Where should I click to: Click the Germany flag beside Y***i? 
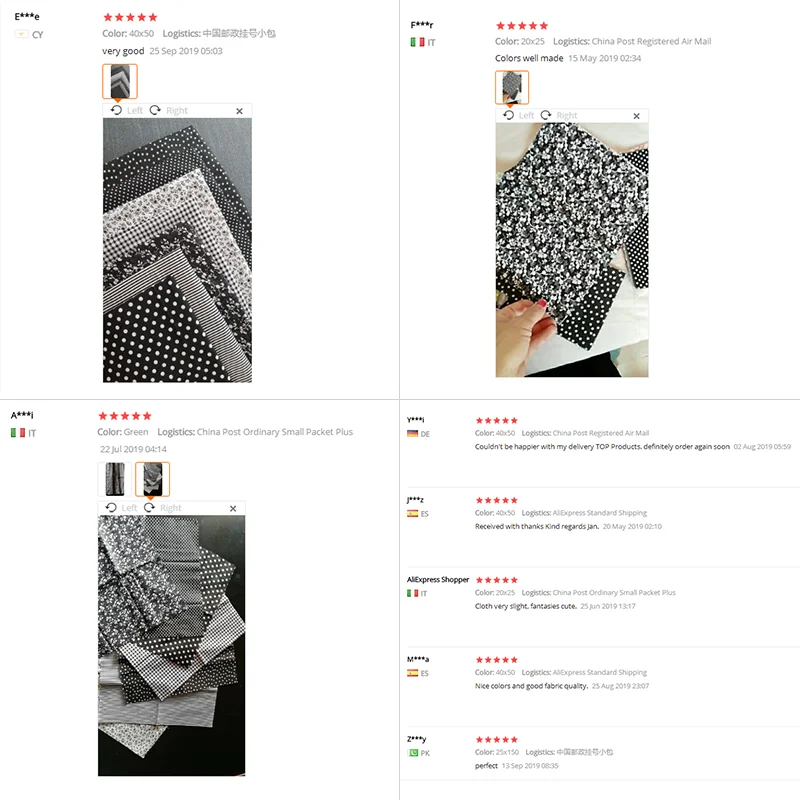point(412,433)
